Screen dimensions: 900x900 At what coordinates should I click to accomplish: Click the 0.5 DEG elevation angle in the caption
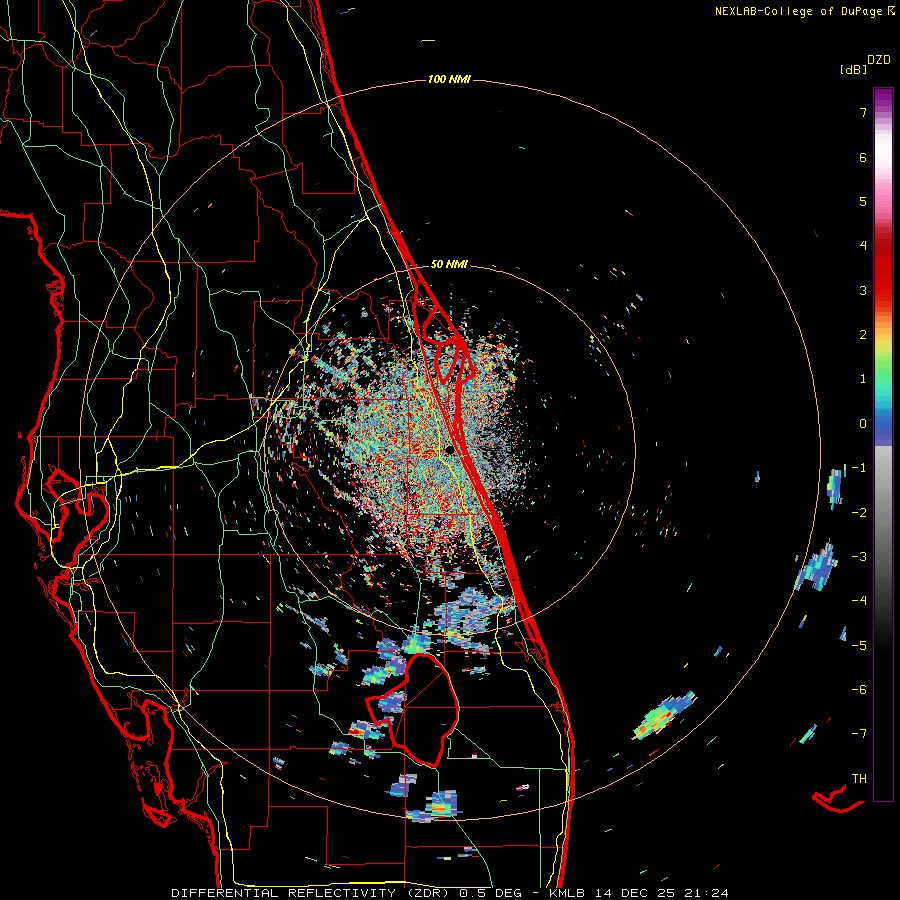click(490, 893)
